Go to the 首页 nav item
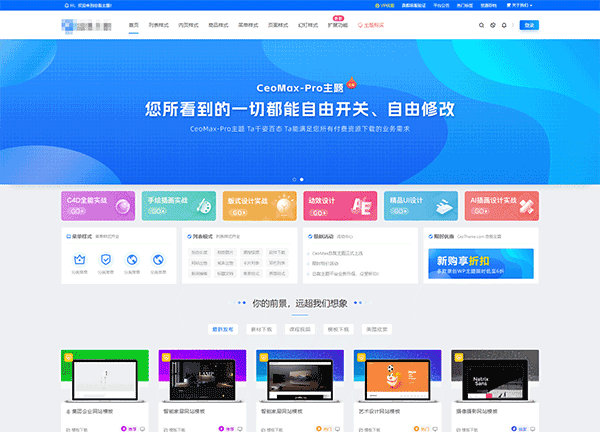This screenshot has width=600, height=432. point(134,25)
